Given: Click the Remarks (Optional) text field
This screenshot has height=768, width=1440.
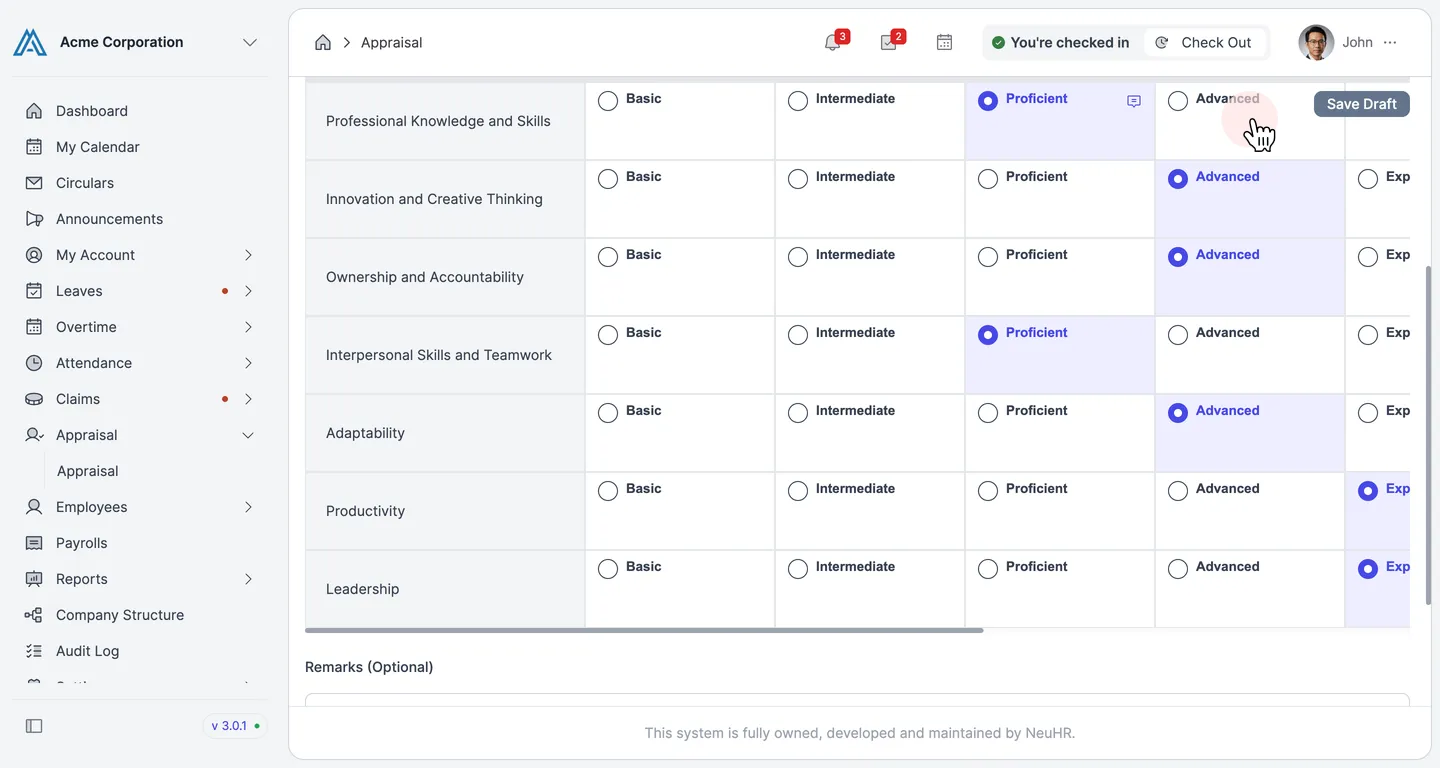Looking at the screenshot, I should tap(857, 700).
